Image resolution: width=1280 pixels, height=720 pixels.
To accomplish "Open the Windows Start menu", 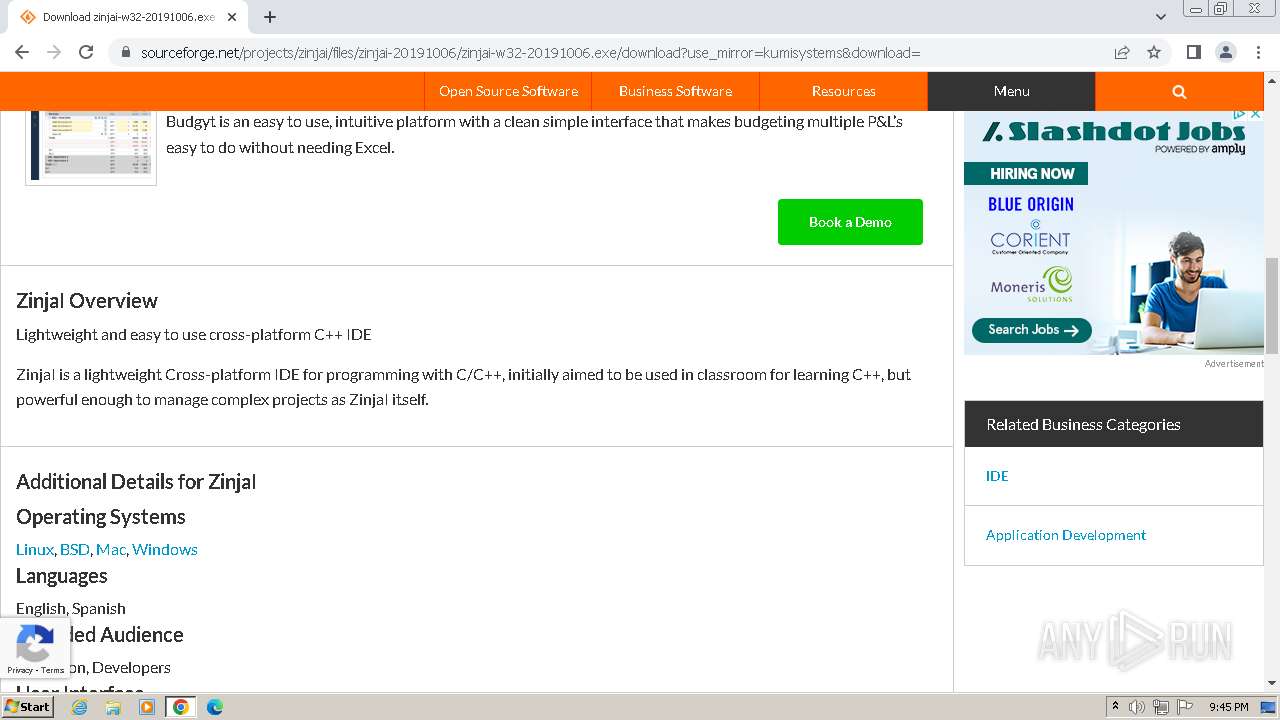I will click(x=27, y=707).
